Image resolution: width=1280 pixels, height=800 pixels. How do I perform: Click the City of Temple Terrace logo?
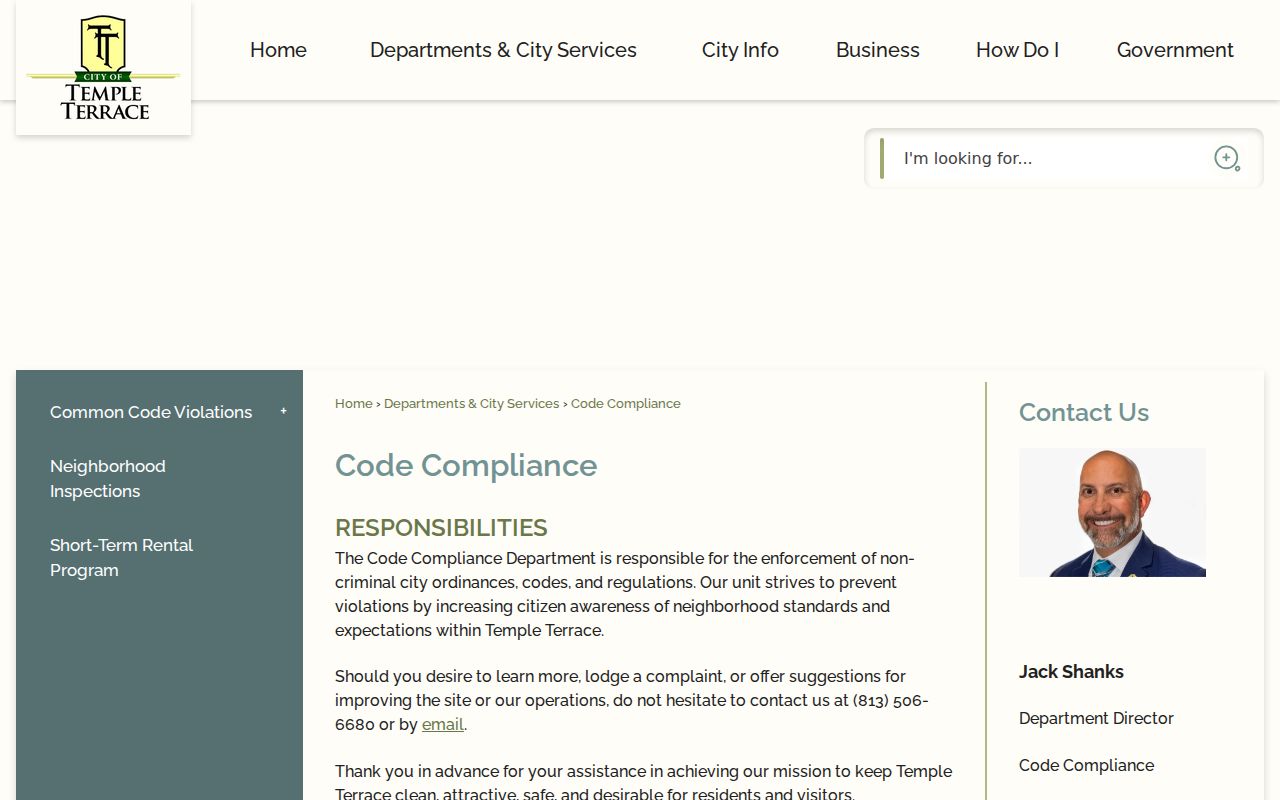click(104, 68)
